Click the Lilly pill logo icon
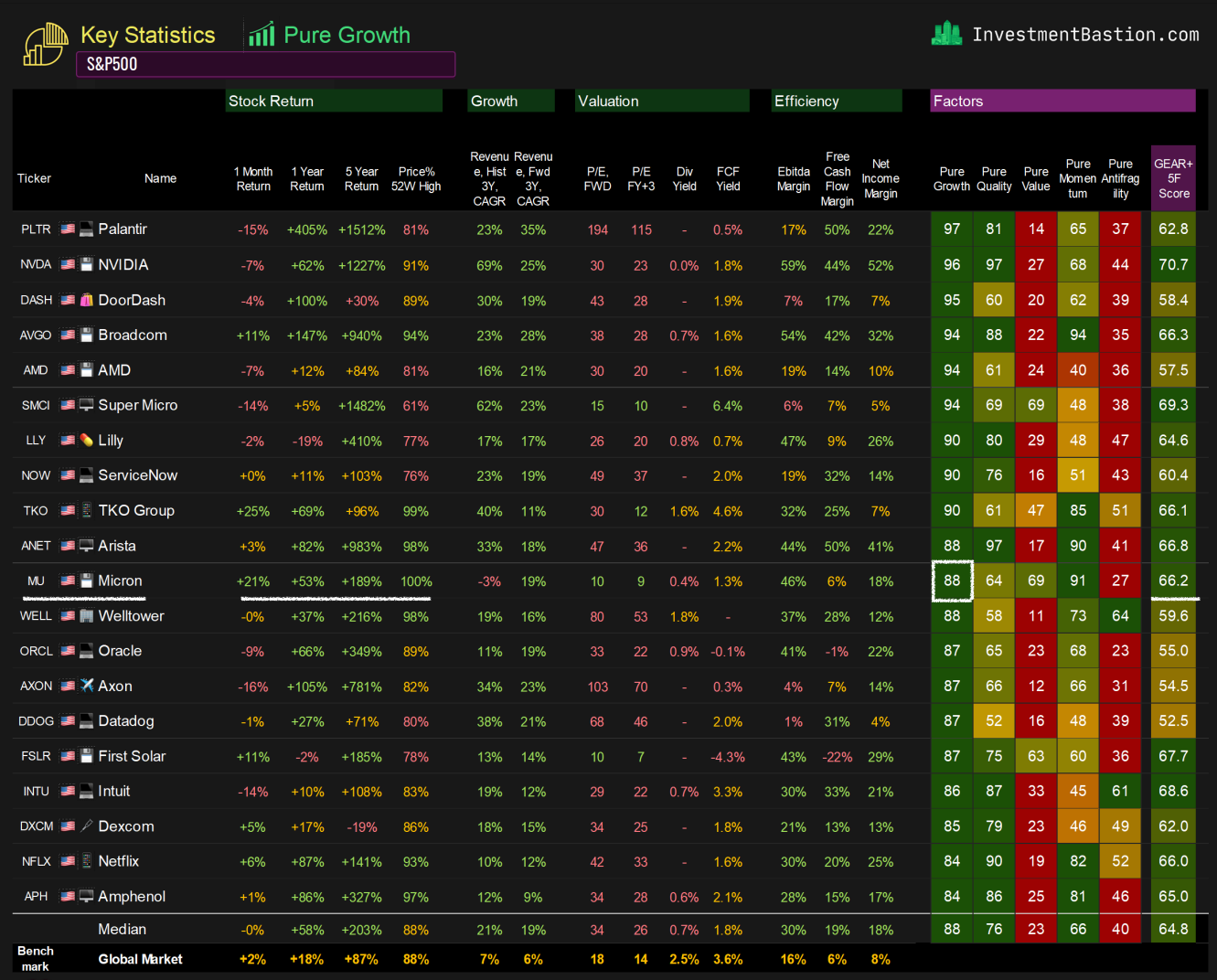1217x980 pixels. [x=87, y=440]
